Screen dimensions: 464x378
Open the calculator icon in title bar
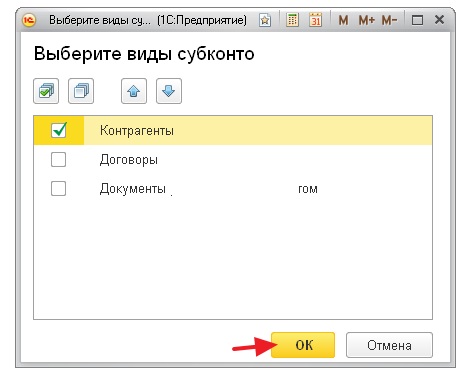pyautogui.click(x=292, y=20)
